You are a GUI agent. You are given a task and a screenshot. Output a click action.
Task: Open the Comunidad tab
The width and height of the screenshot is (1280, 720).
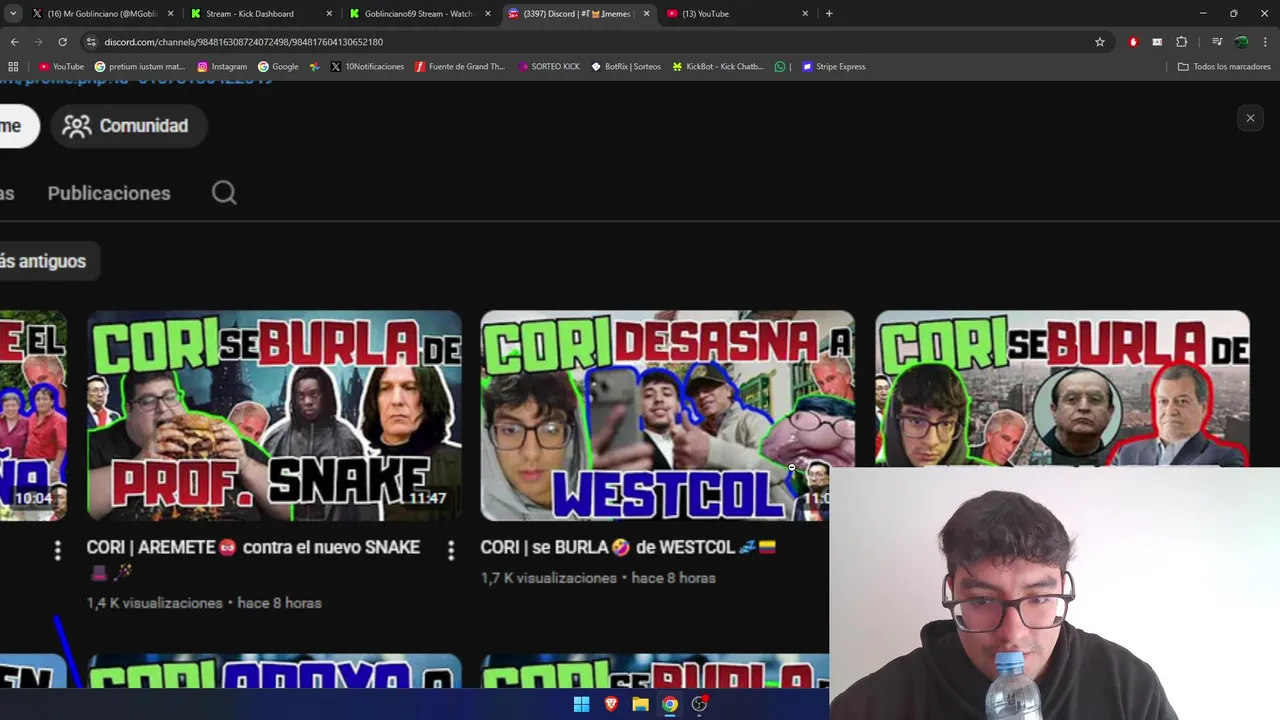pos(128,126)
